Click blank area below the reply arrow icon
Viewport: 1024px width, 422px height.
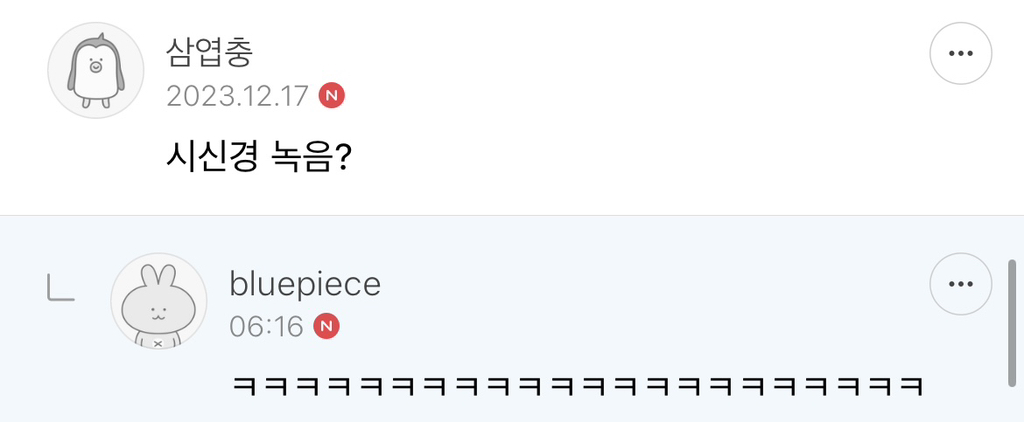click(x=59, y=370)
